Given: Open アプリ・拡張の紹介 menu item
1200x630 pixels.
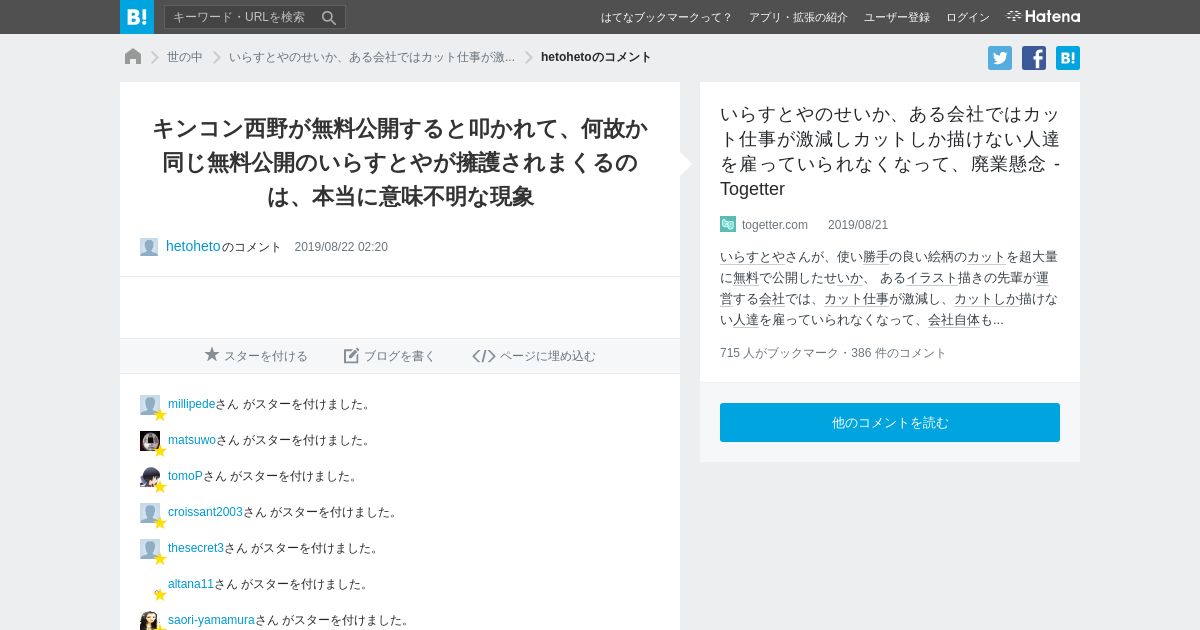Looking at the screenshot, I should click(x=798, y=17).
